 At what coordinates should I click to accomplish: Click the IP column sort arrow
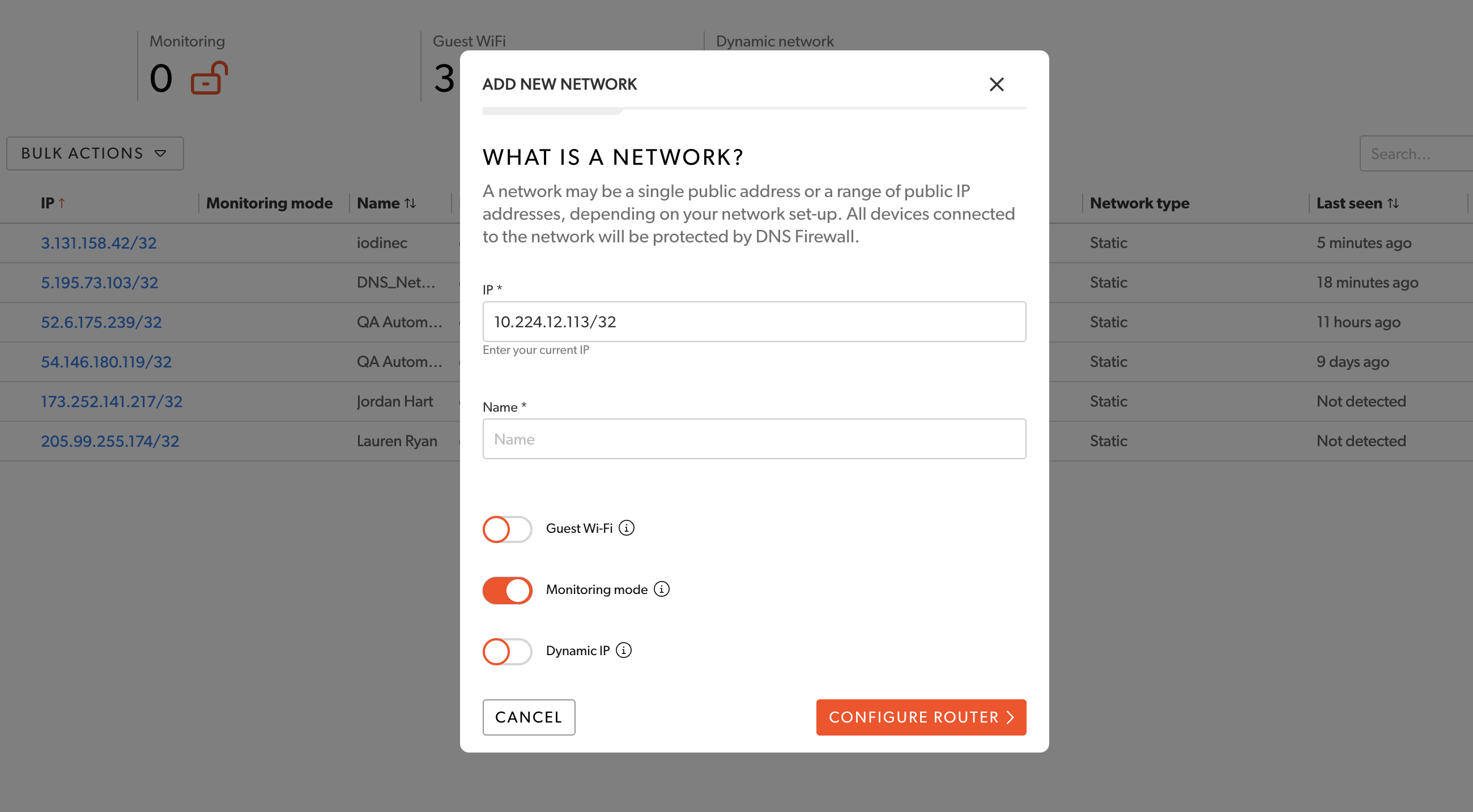coord(63,202)
